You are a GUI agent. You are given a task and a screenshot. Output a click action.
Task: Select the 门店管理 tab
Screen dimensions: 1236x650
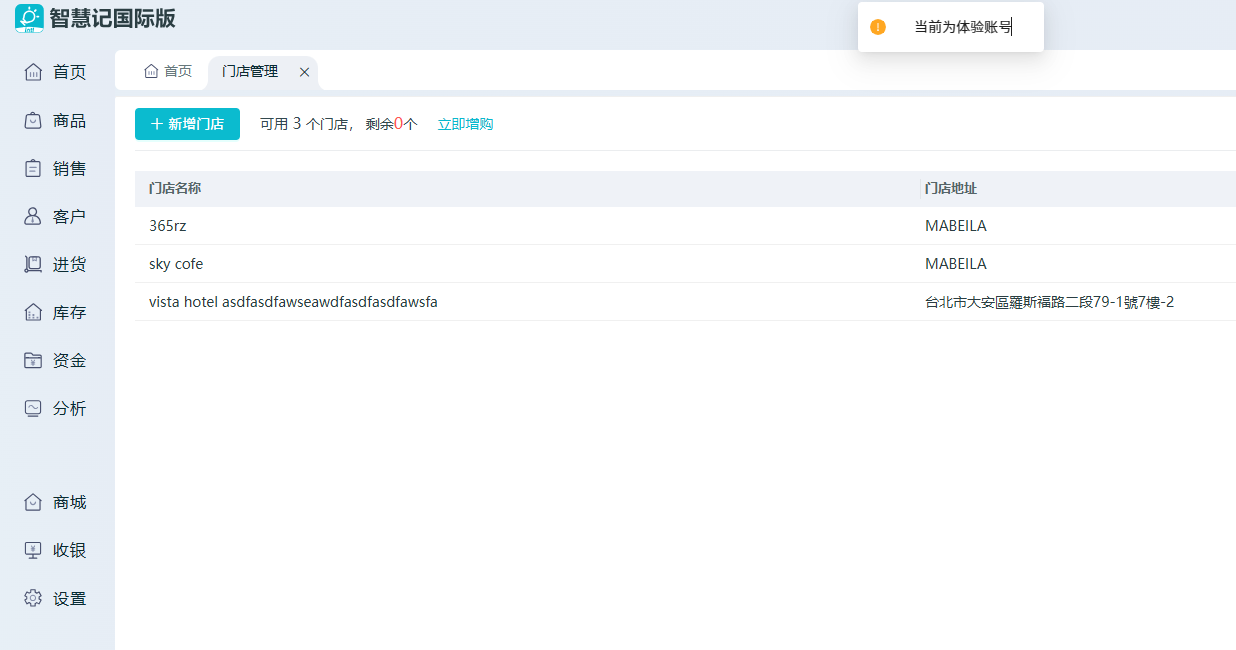click(250, 72)
